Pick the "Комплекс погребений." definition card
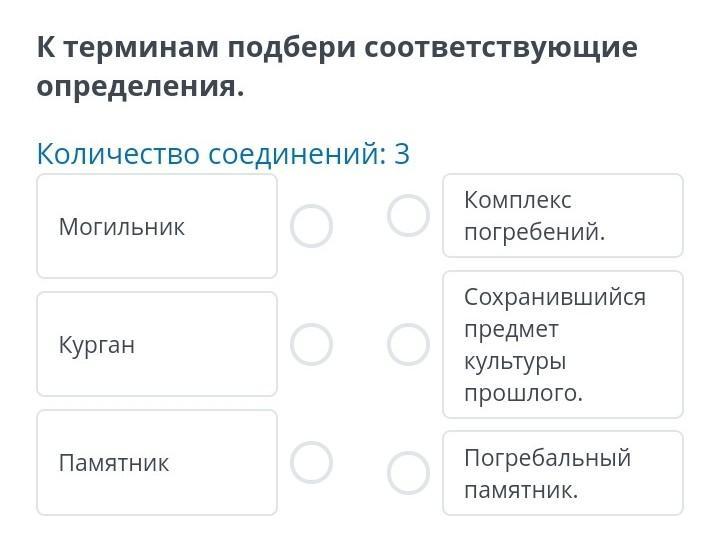Viewport: 720px width, 556px height. tap(562, 216)
